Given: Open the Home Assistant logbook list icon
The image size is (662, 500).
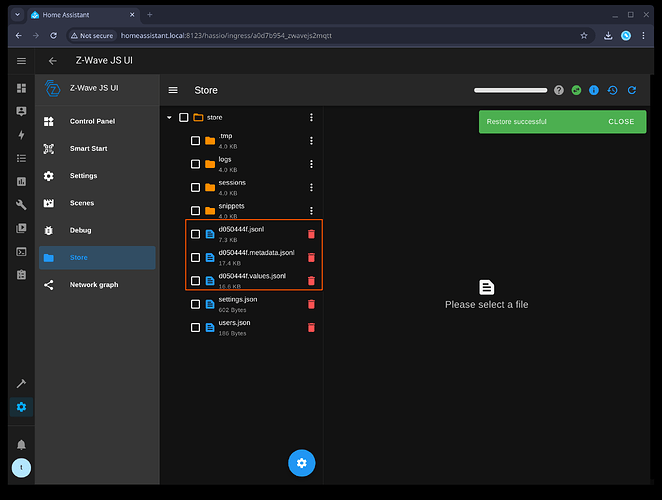Looking at the screenshot, I should pos(21,158).
